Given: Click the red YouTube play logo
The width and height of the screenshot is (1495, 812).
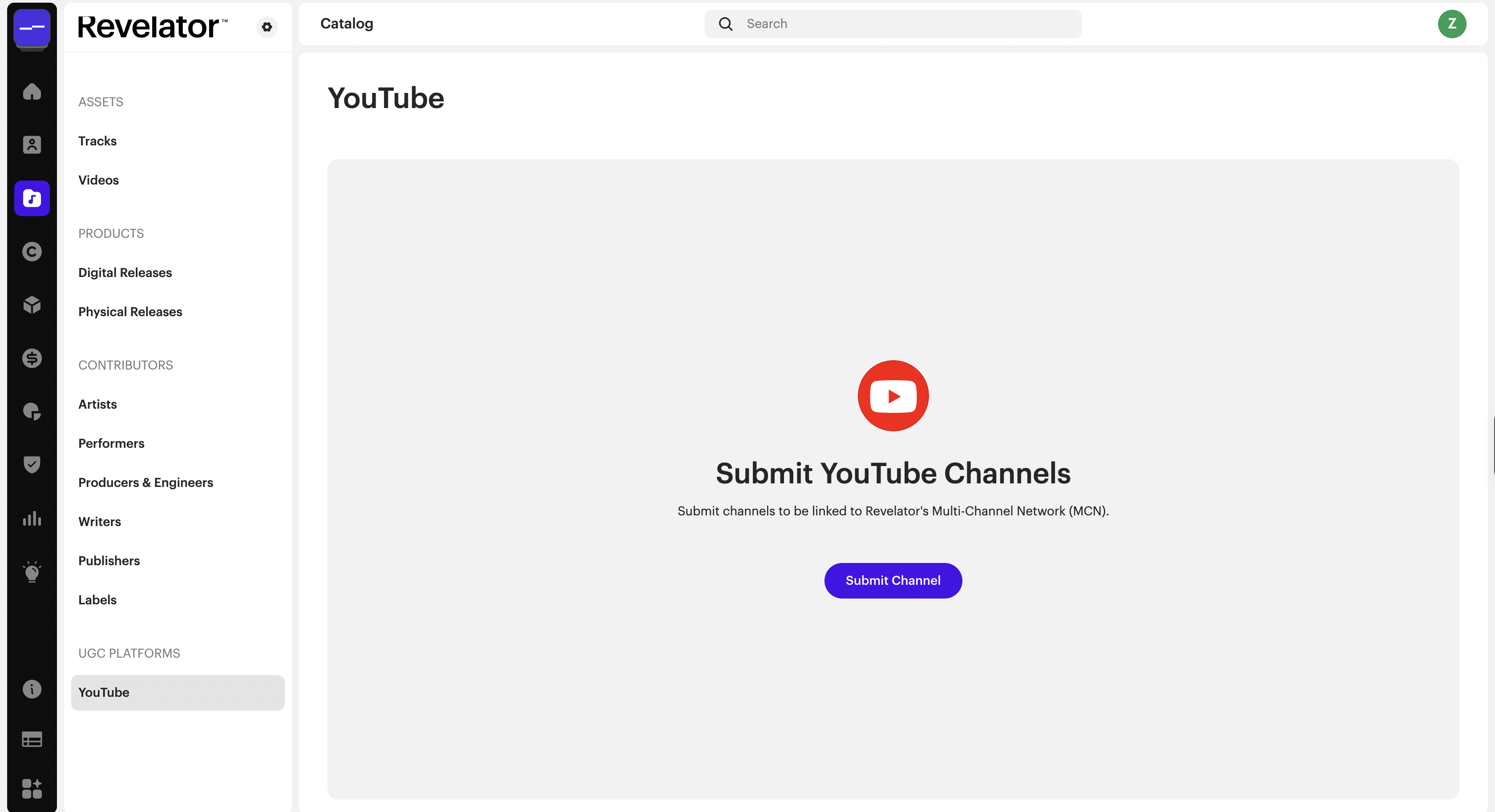Looking at the screenshot, I should click(x=893, y=396).
